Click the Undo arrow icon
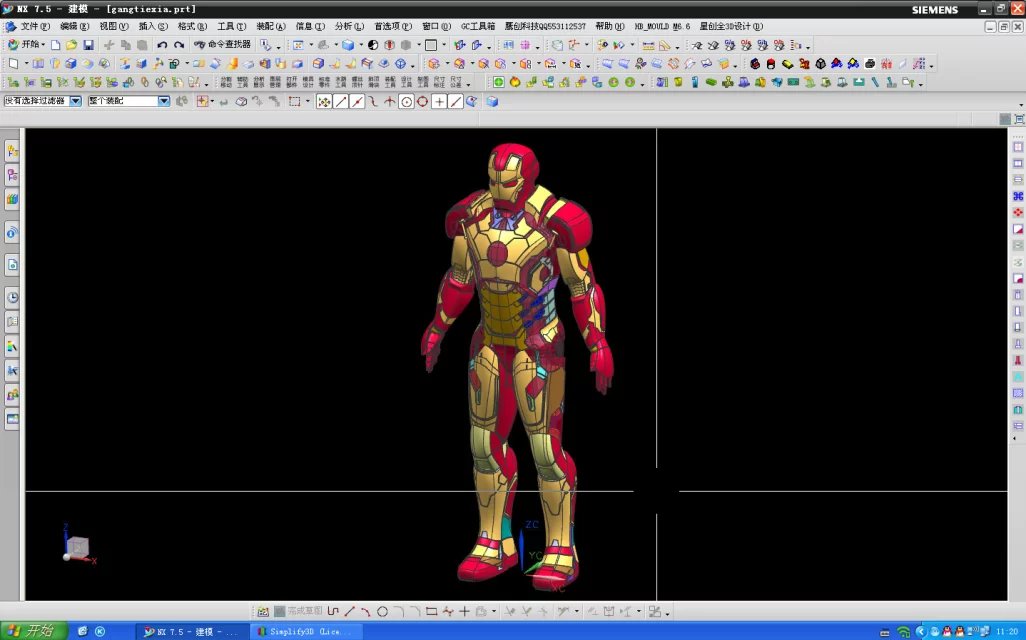Screen dimensions: 1026x640 (x=162, y=45)
